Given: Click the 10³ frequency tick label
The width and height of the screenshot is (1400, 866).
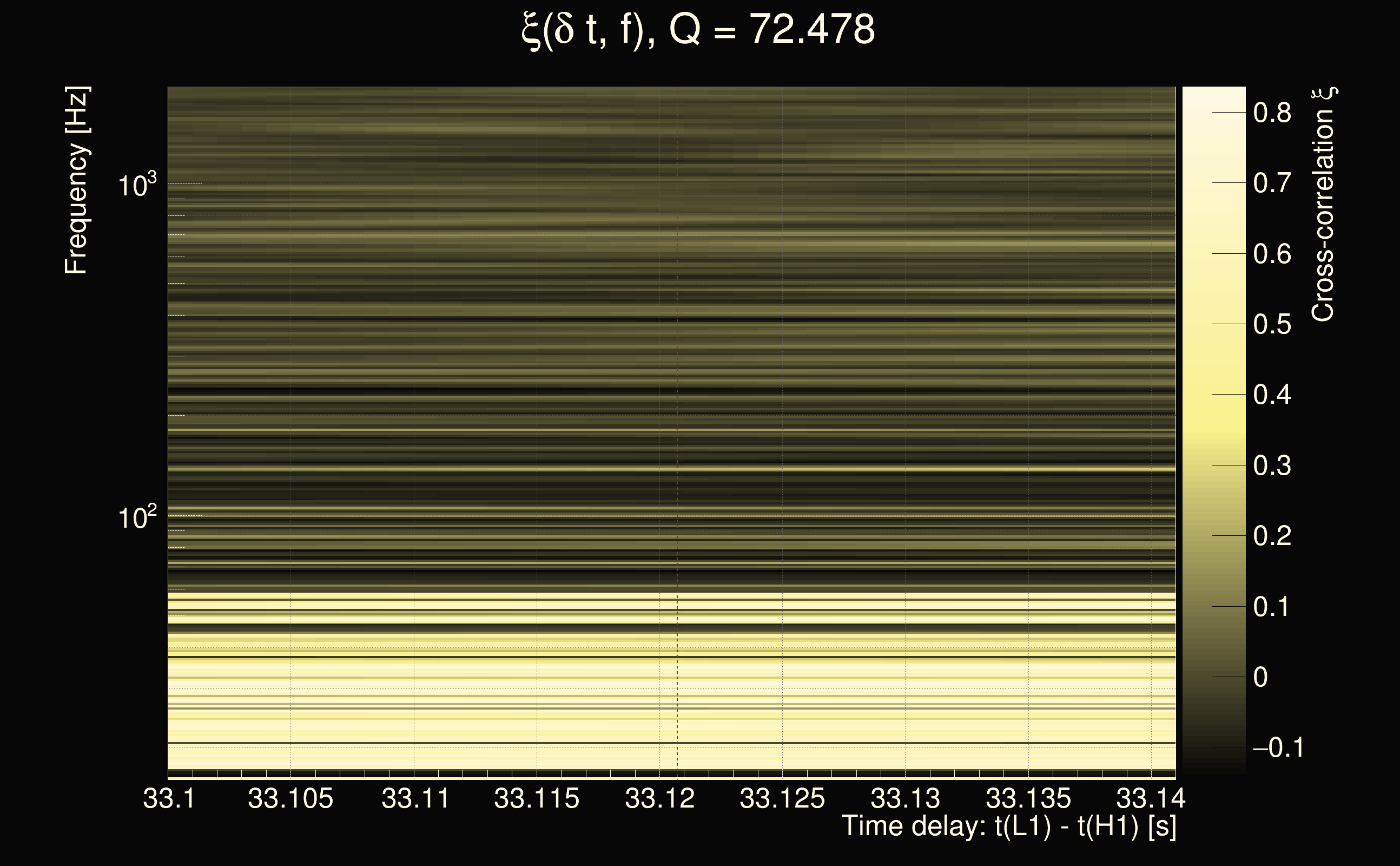Looking at the screenshot, I should 136,186.
